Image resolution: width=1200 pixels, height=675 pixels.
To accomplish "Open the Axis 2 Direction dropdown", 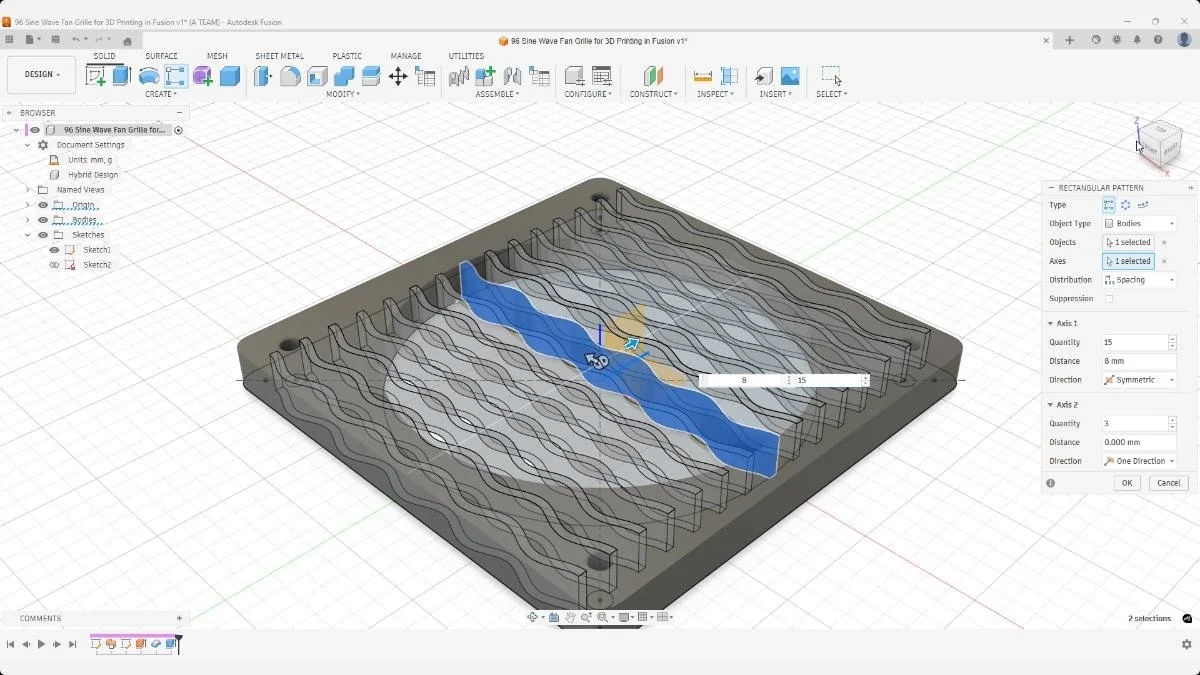I will point(1139,461).
